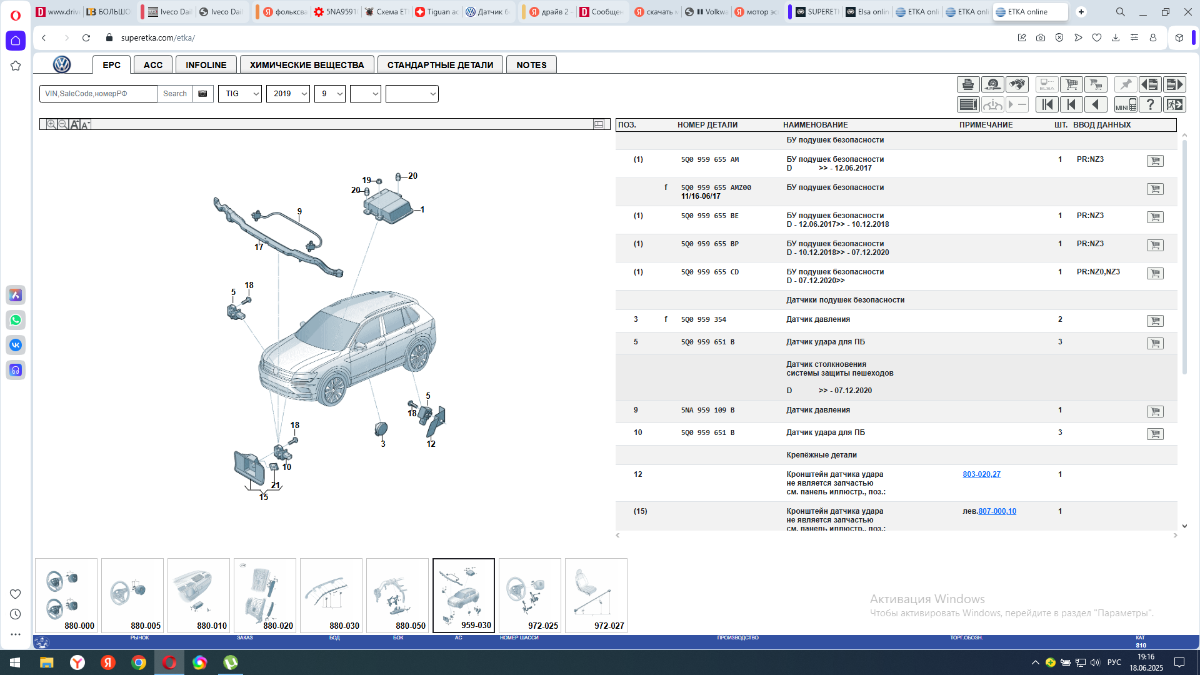1200x675 pixels.
Task: Expand the main group dropdown showing 9
Action: point(329,93)
